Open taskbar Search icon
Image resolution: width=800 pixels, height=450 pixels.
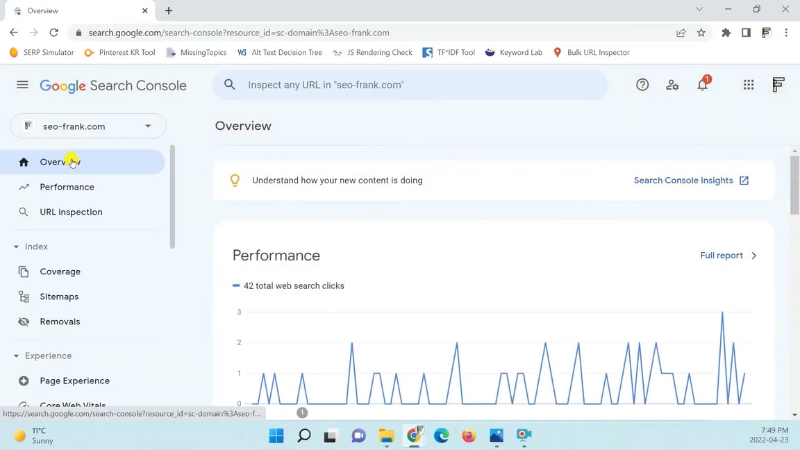(x=304, y=436)
